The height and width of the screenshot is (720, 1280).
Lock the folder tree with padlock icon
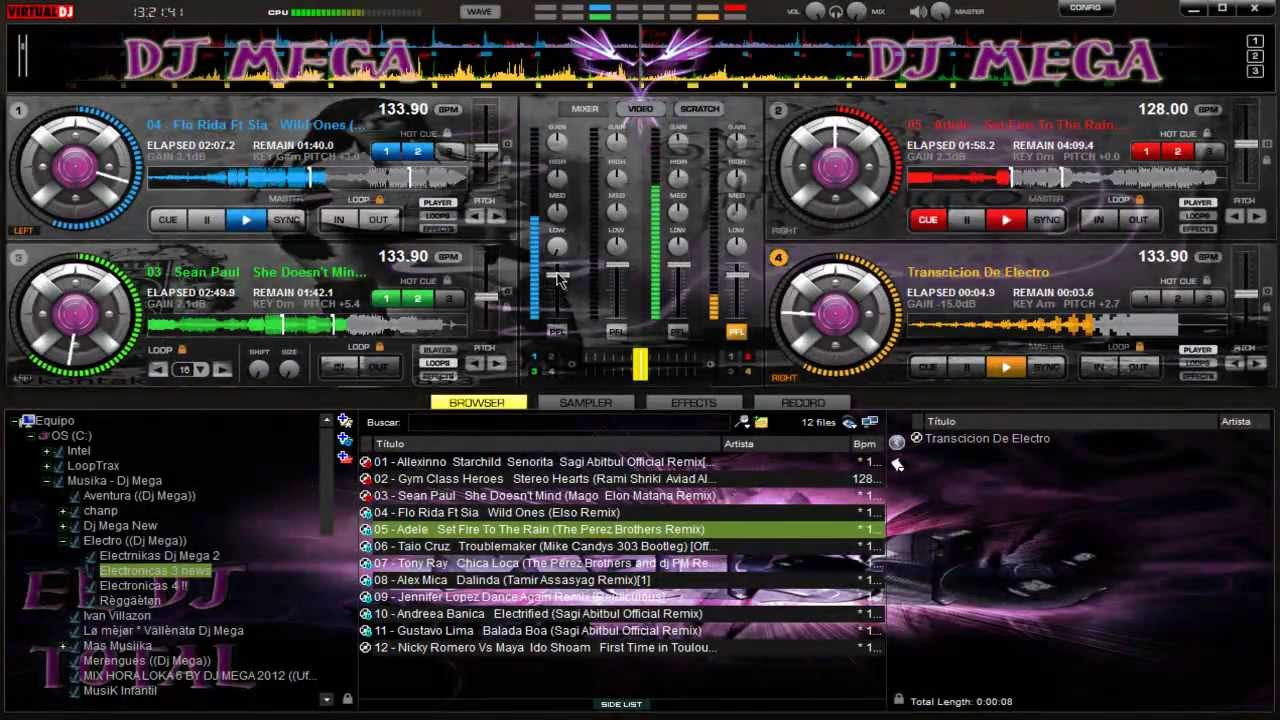click(347, 699)
